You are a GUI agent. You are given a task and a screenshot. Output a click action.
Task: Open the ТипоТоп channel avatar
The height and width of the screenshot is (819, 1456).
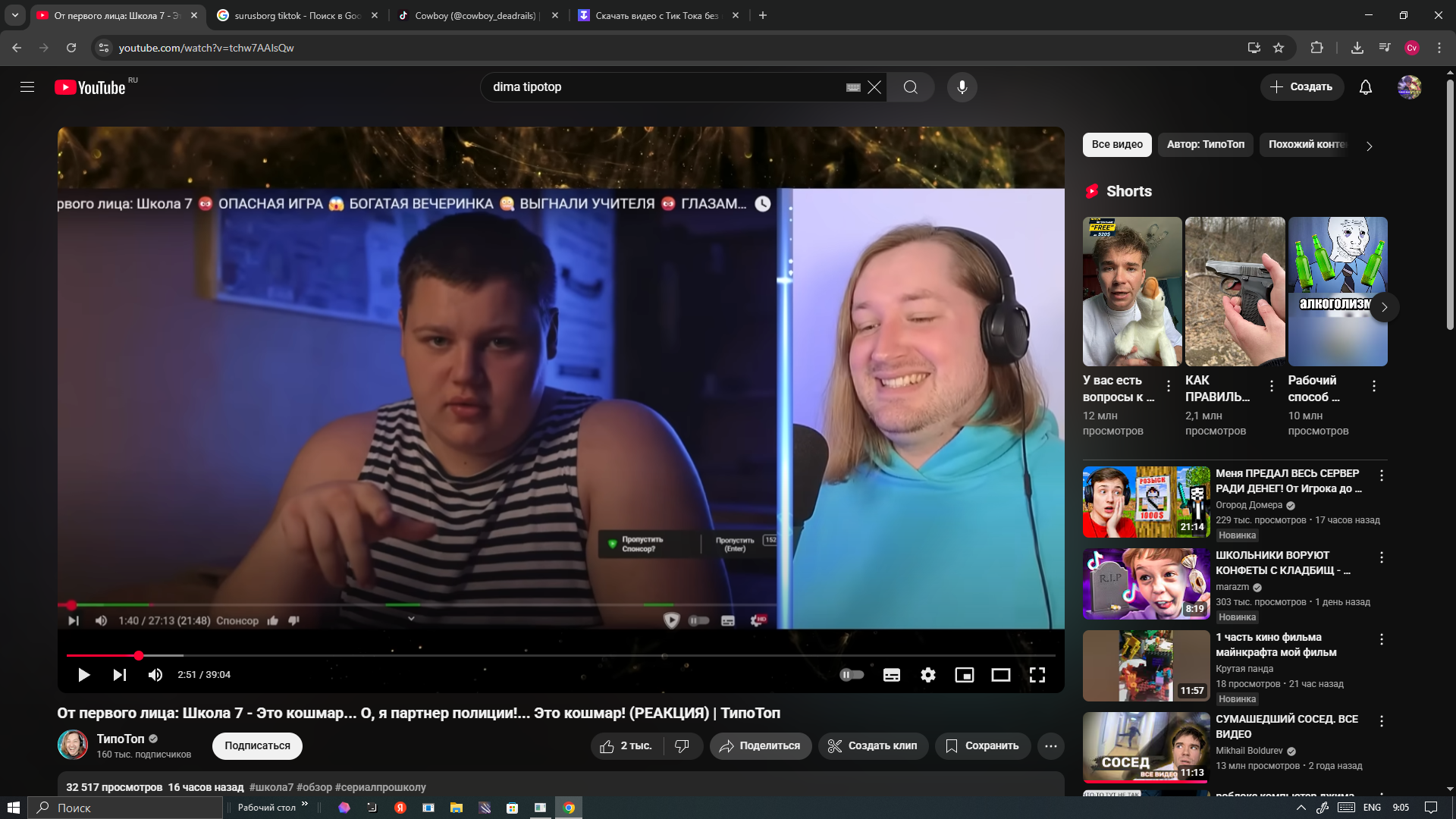[x=73, y=745]
